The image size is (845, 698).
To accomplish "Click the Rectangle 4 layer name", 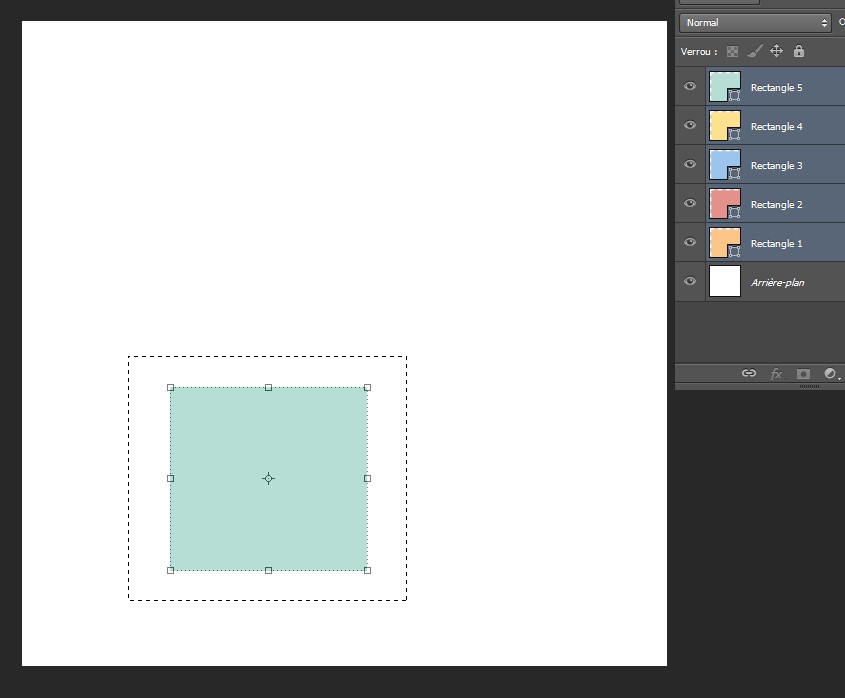I will (777, 127).
